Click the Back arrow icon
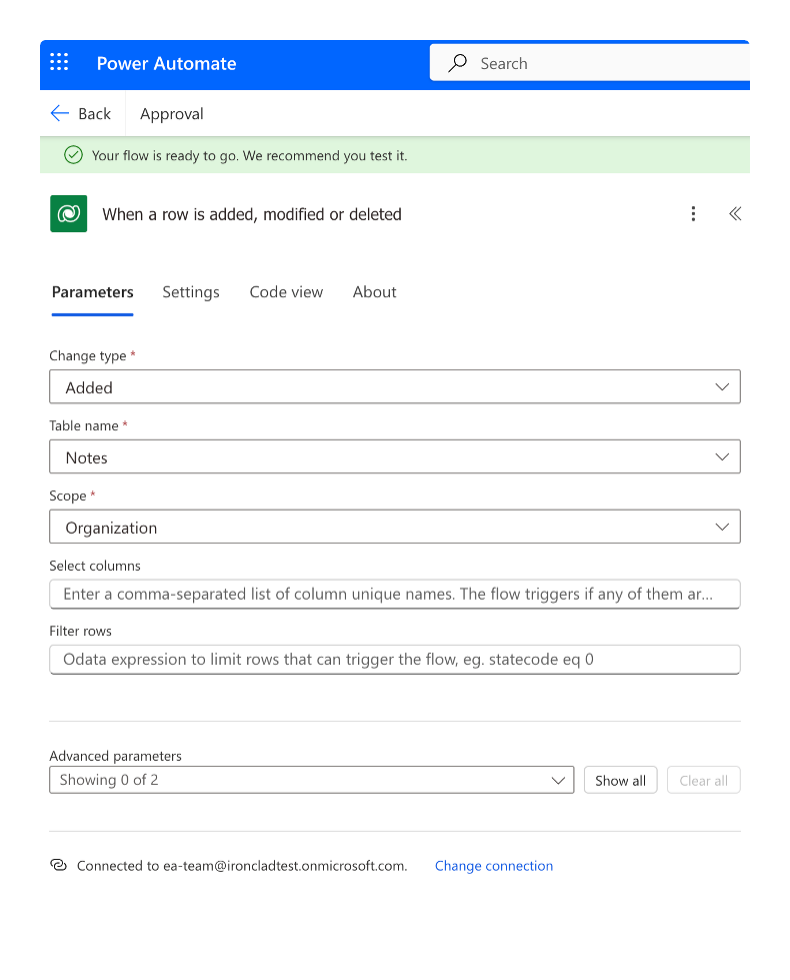The image size is (790, 980). [59, 113]
